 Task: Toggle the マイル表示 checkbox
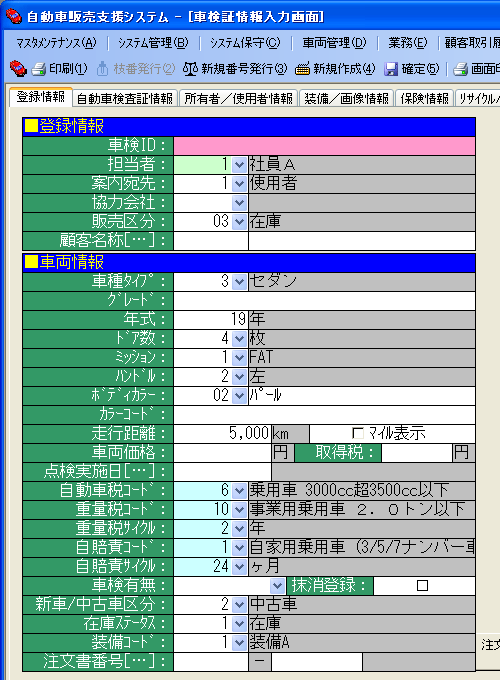(x=358, y=433)
